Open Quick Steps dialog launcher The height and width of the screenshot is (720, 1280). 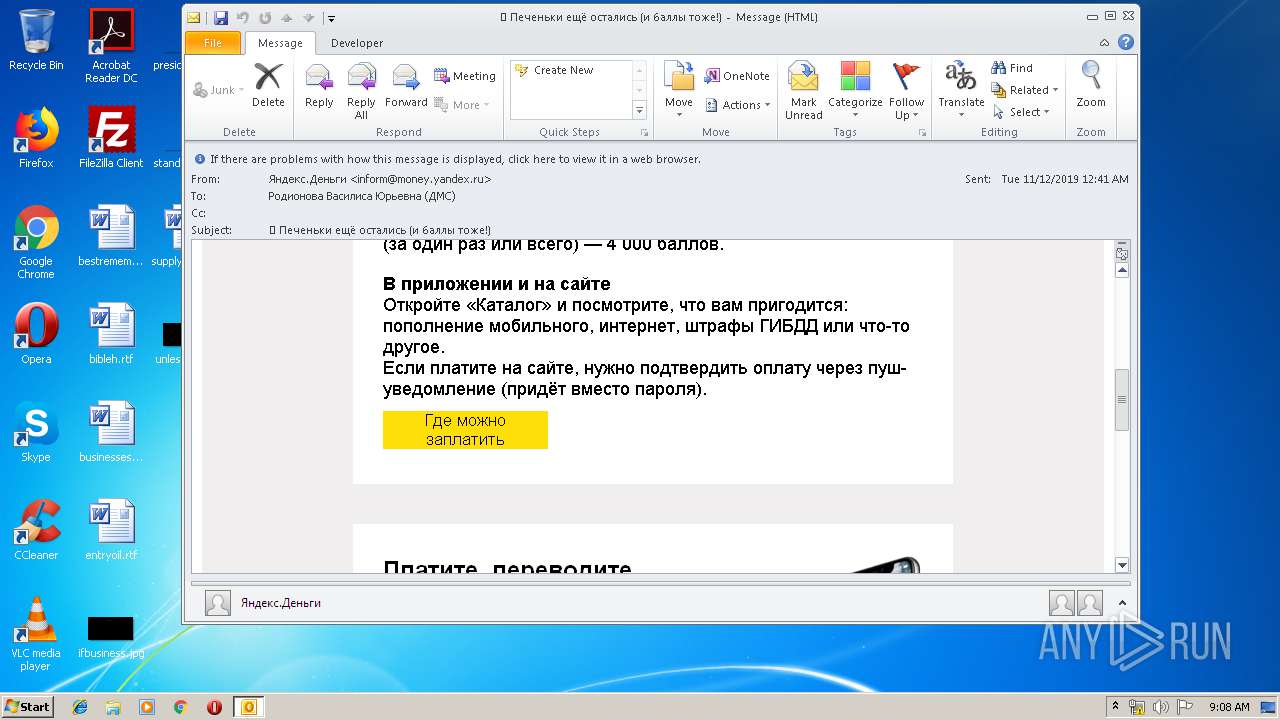pos(644,132)
